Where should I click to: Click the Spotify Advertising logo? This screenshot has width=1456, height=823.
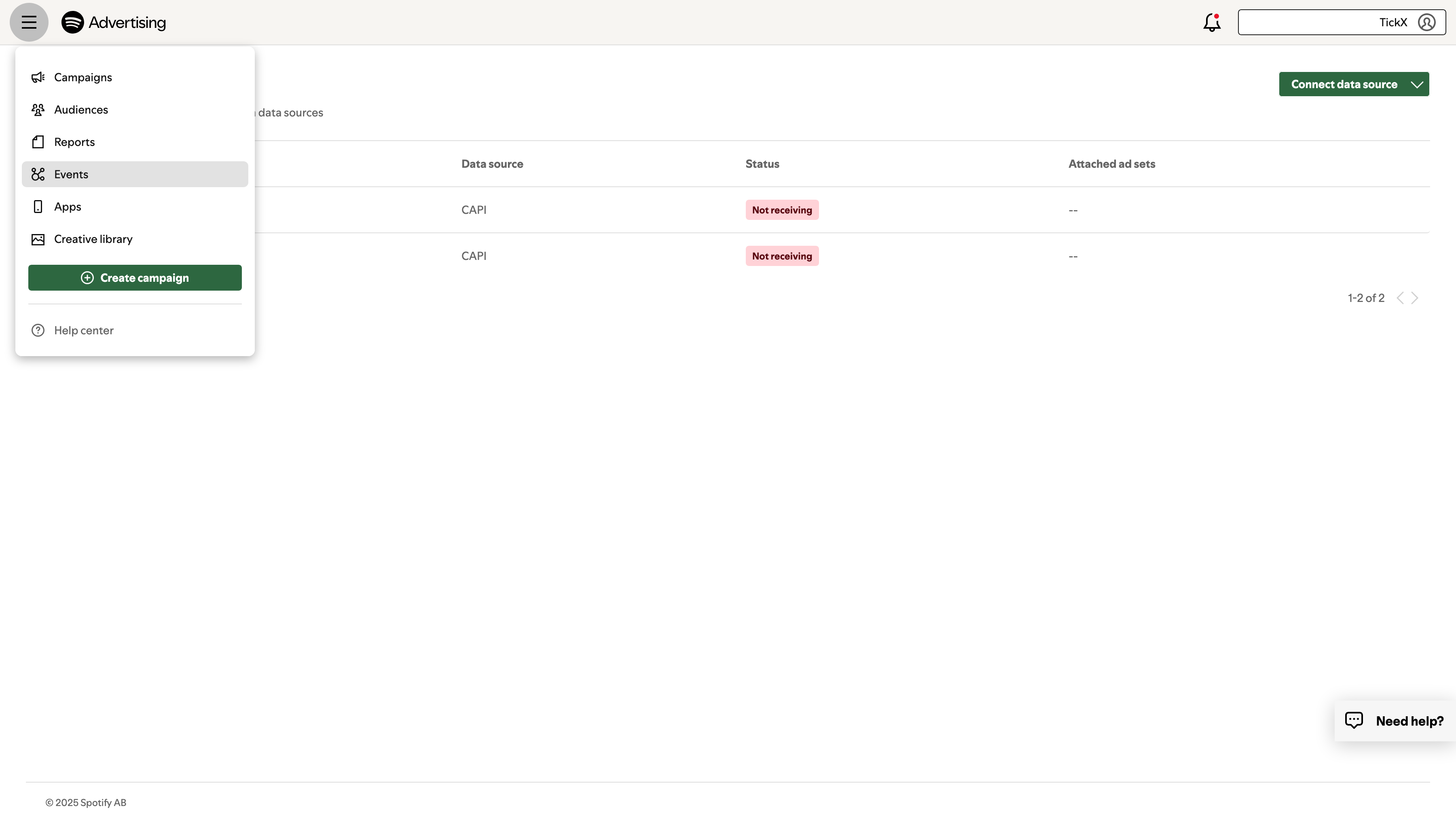[114, 22]
